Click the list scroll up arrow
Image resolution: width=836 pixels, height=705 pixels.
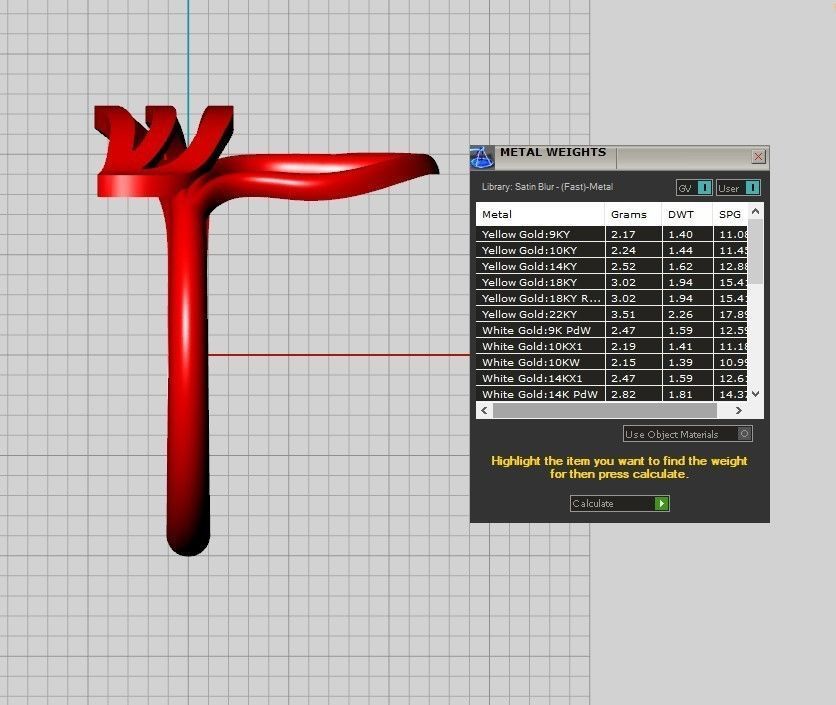755,212
